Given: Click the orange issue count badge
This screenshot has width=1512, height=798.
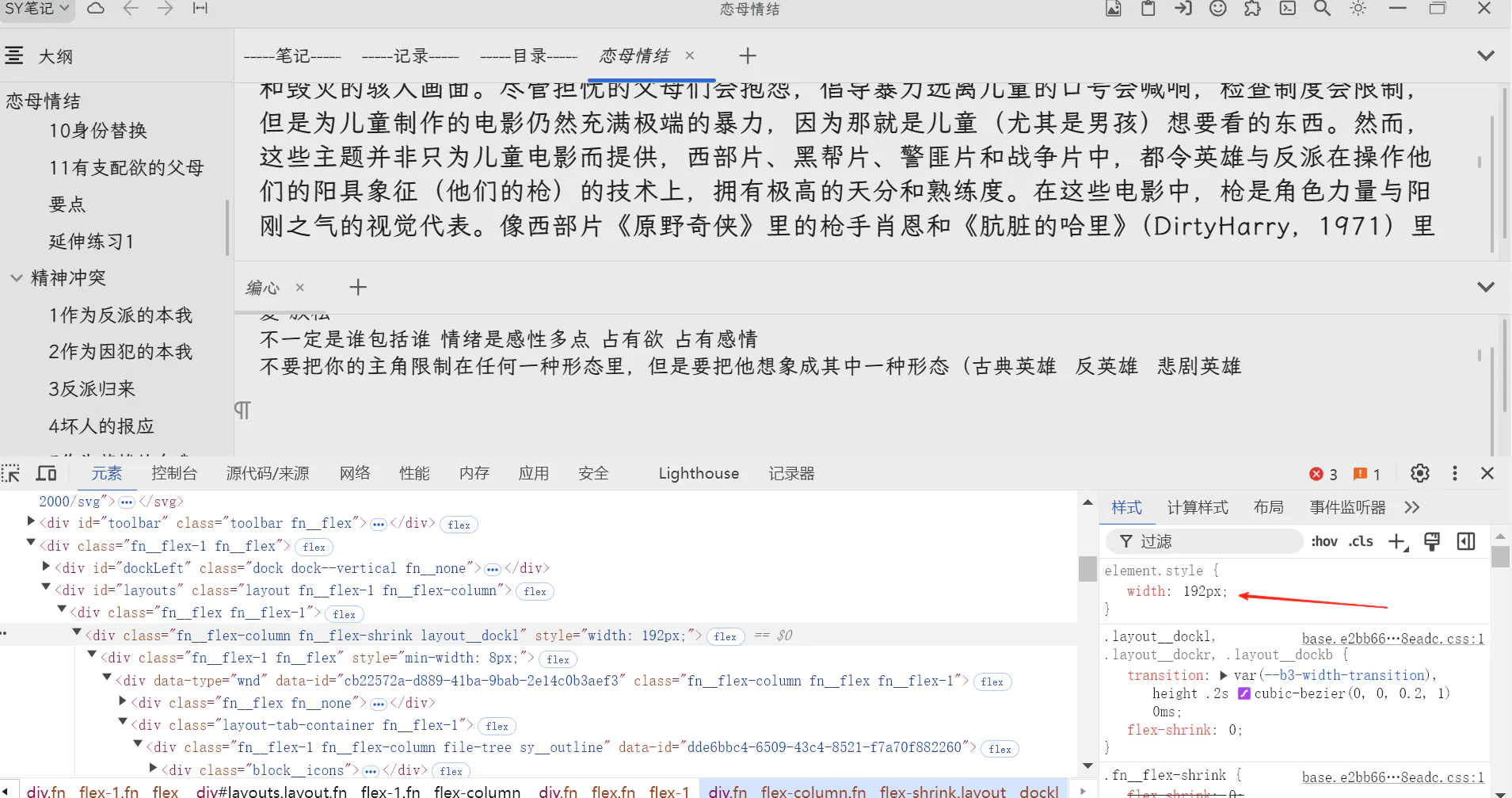Looking at the screenshot, I should 1367,474.
